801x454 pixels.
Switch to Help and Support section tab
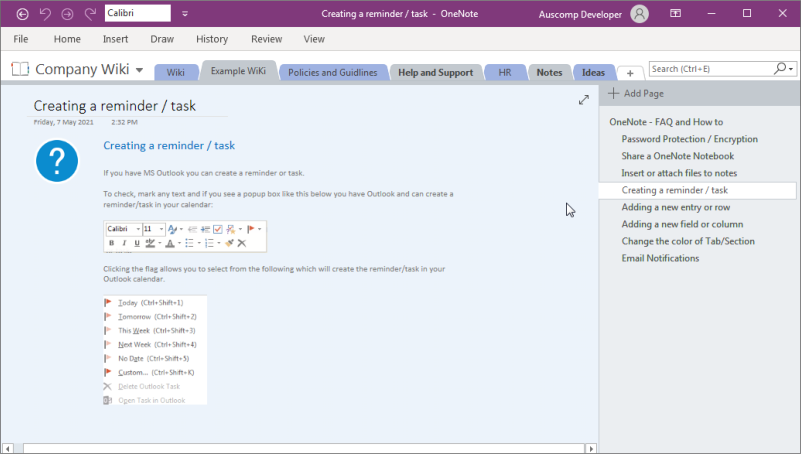tap(436, 73)
